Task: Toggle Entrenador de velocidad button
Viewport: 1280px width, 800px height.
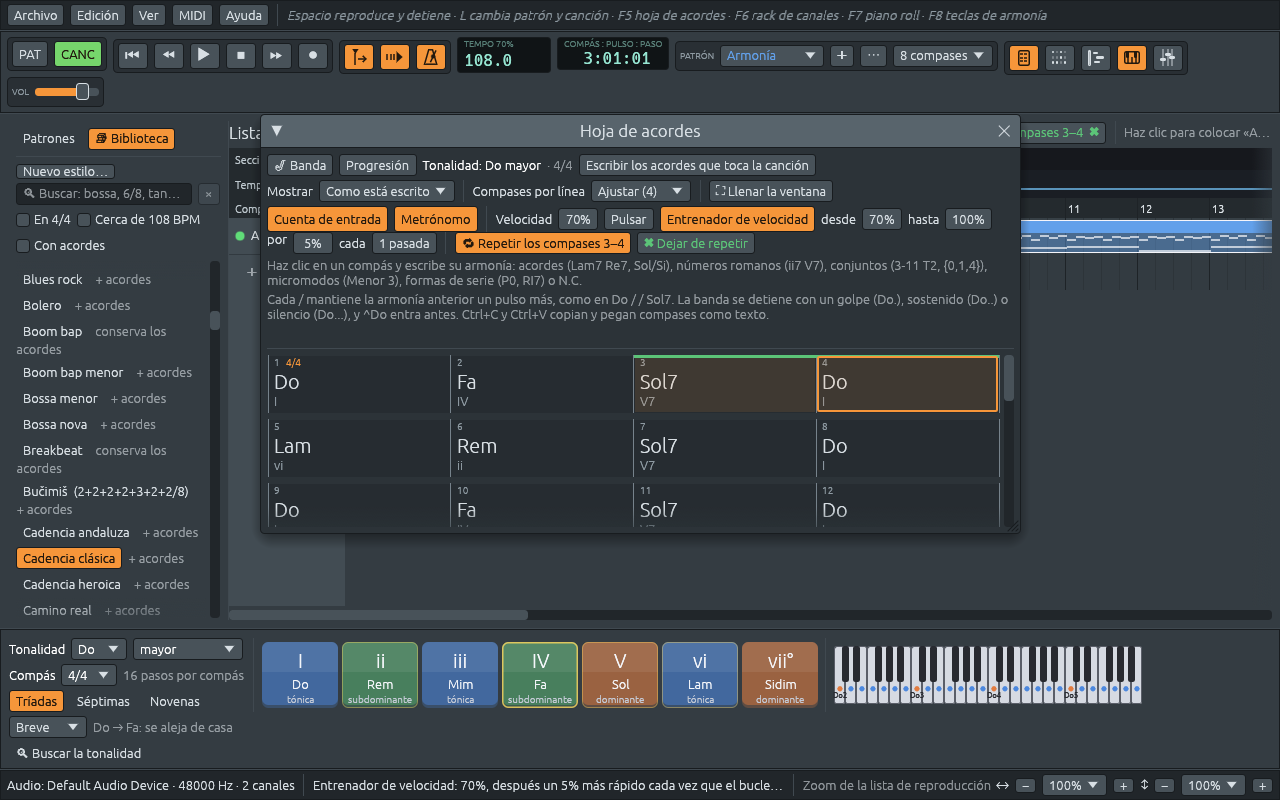Action: pyautogui.click(x=737, y=219)
